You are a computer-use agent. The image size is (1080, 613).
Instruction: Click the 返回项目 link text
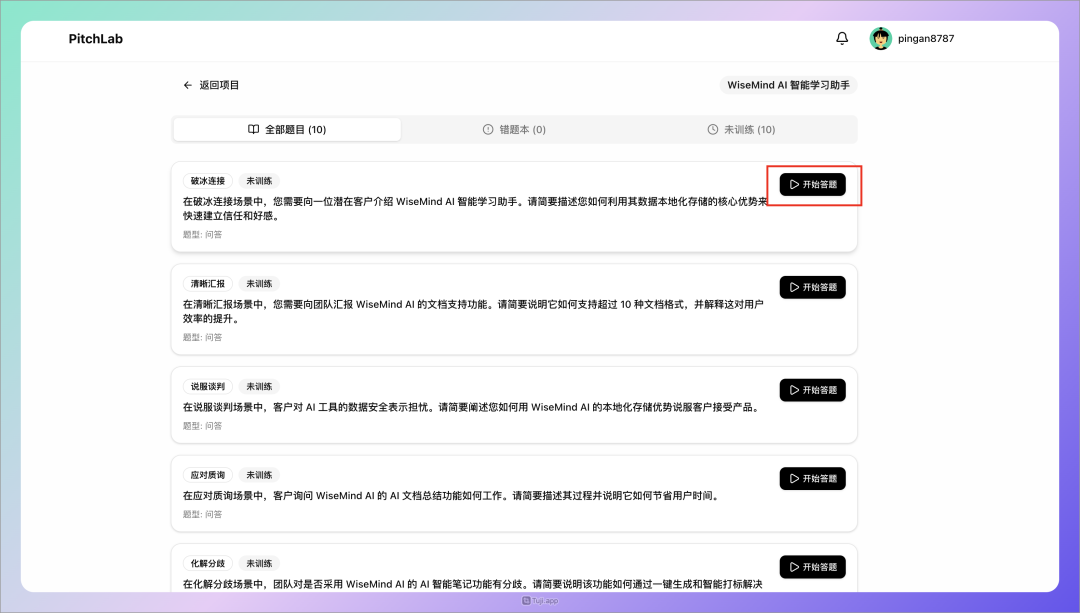tap(219, 85)
